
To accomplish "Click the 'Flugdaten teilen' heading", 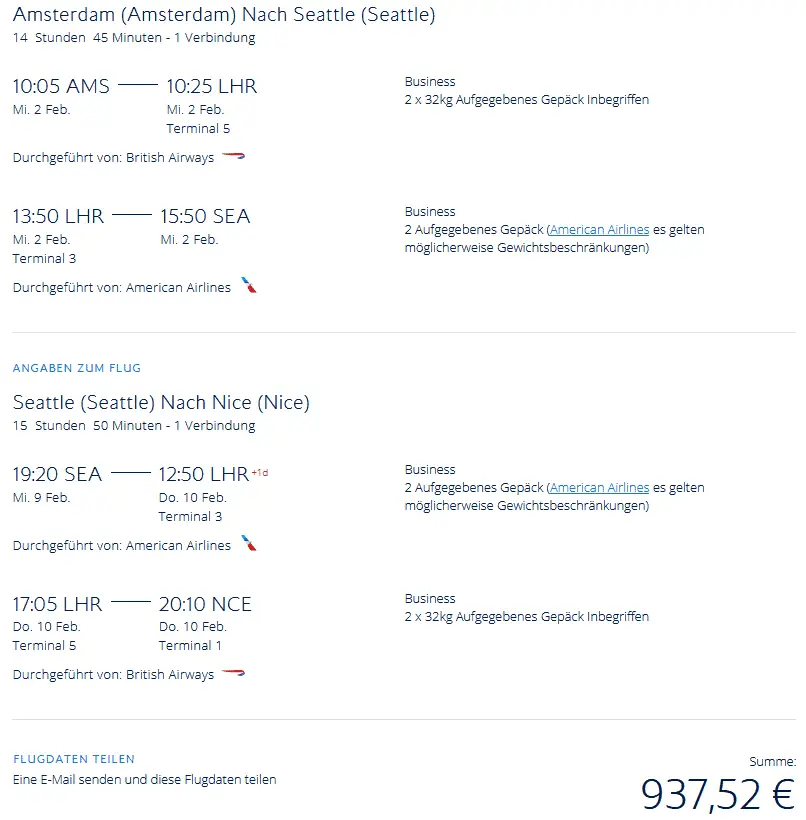I will (74, 759).
